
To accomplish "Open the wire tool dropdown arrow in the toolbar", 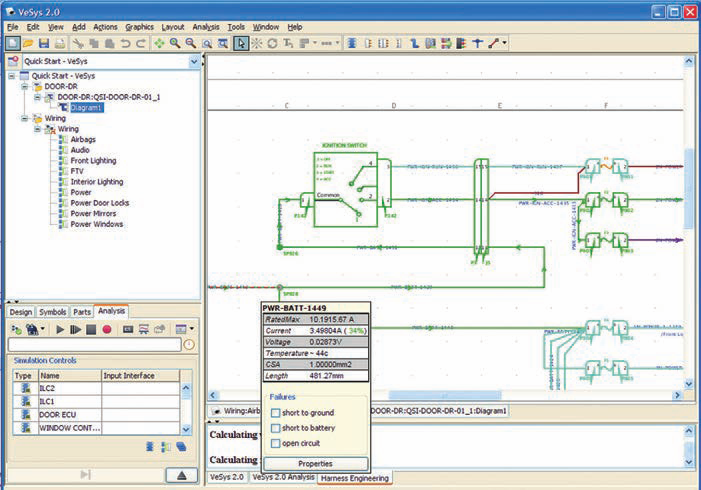I will [504, 43].
